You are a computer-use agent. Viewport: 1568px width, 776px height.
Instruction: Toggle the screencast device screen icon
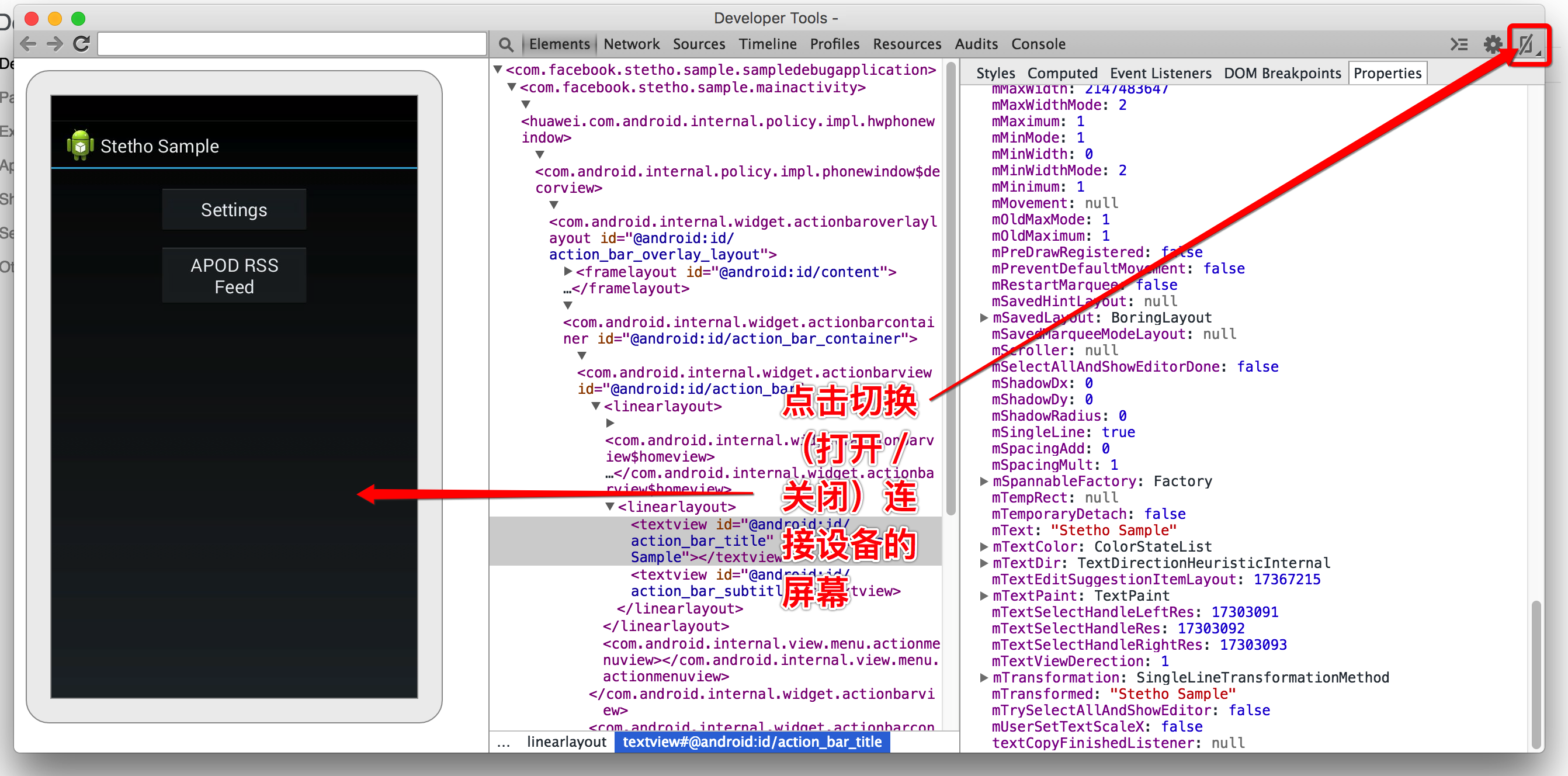point(1527,44)
